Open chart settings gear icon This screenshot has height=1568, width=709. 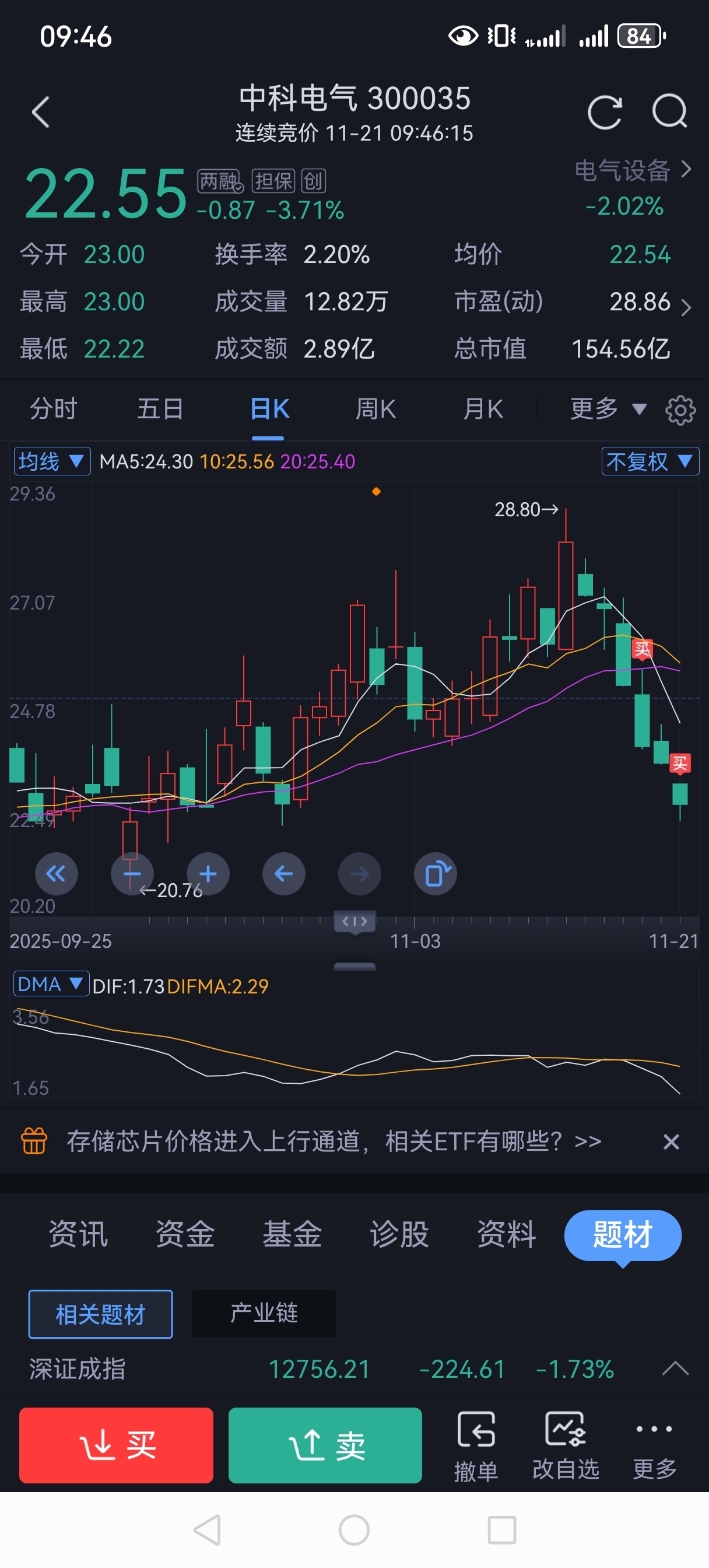point(680,409)
